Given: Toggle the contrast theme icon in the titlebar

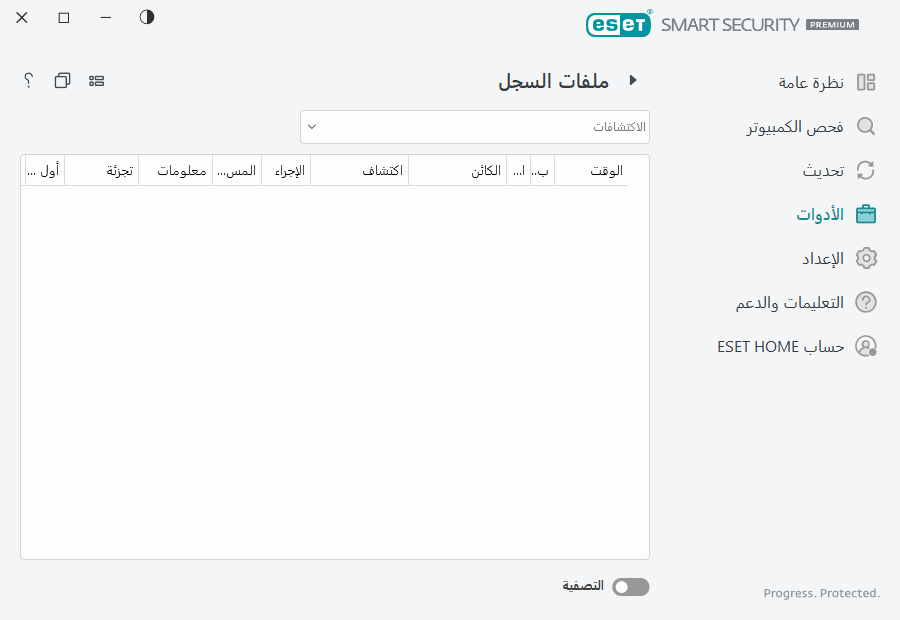Looking at the screenshot, I should [x=146, y=17].
